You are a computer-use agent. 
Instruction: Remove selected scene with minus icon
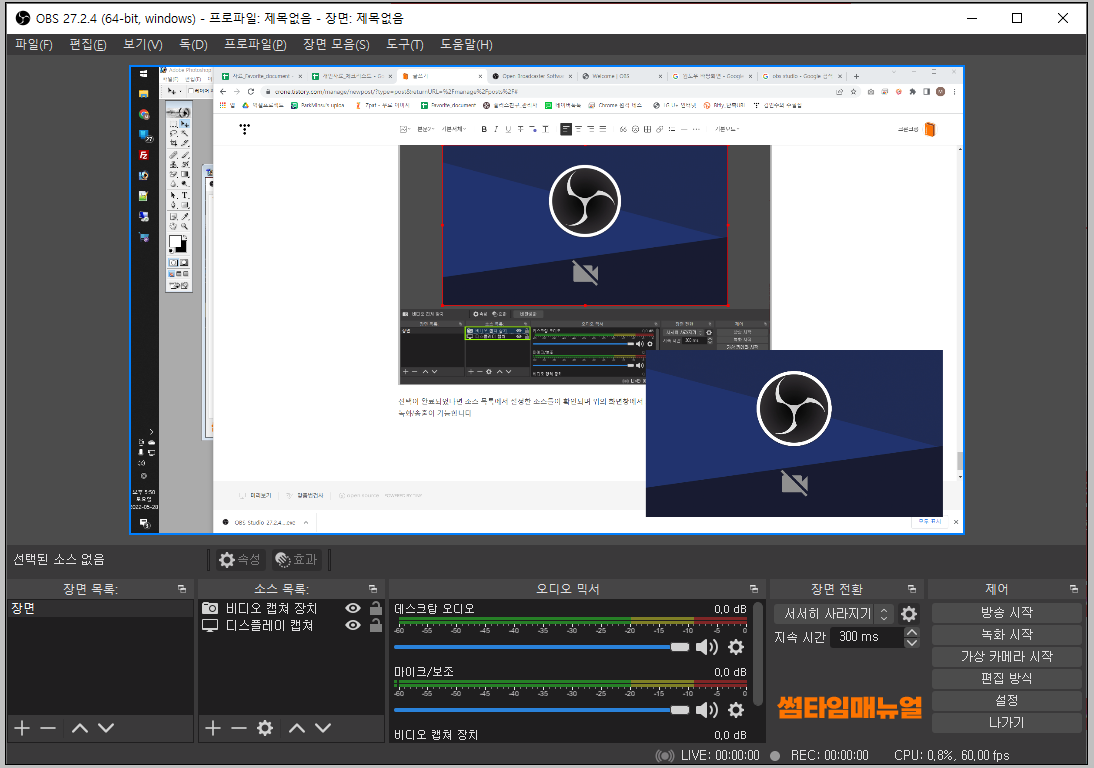click(48, 728)
